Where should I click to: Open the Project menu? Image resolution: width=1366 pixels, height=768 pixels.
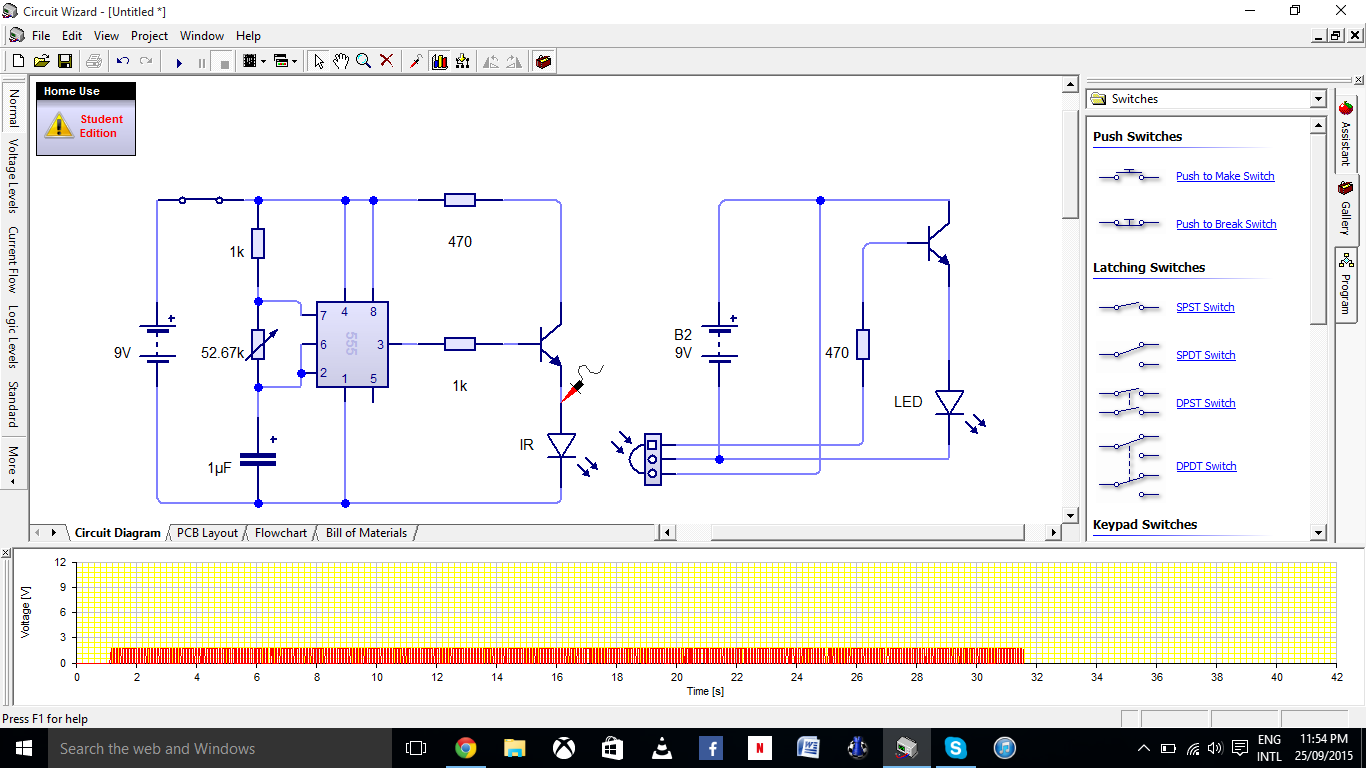150,35
